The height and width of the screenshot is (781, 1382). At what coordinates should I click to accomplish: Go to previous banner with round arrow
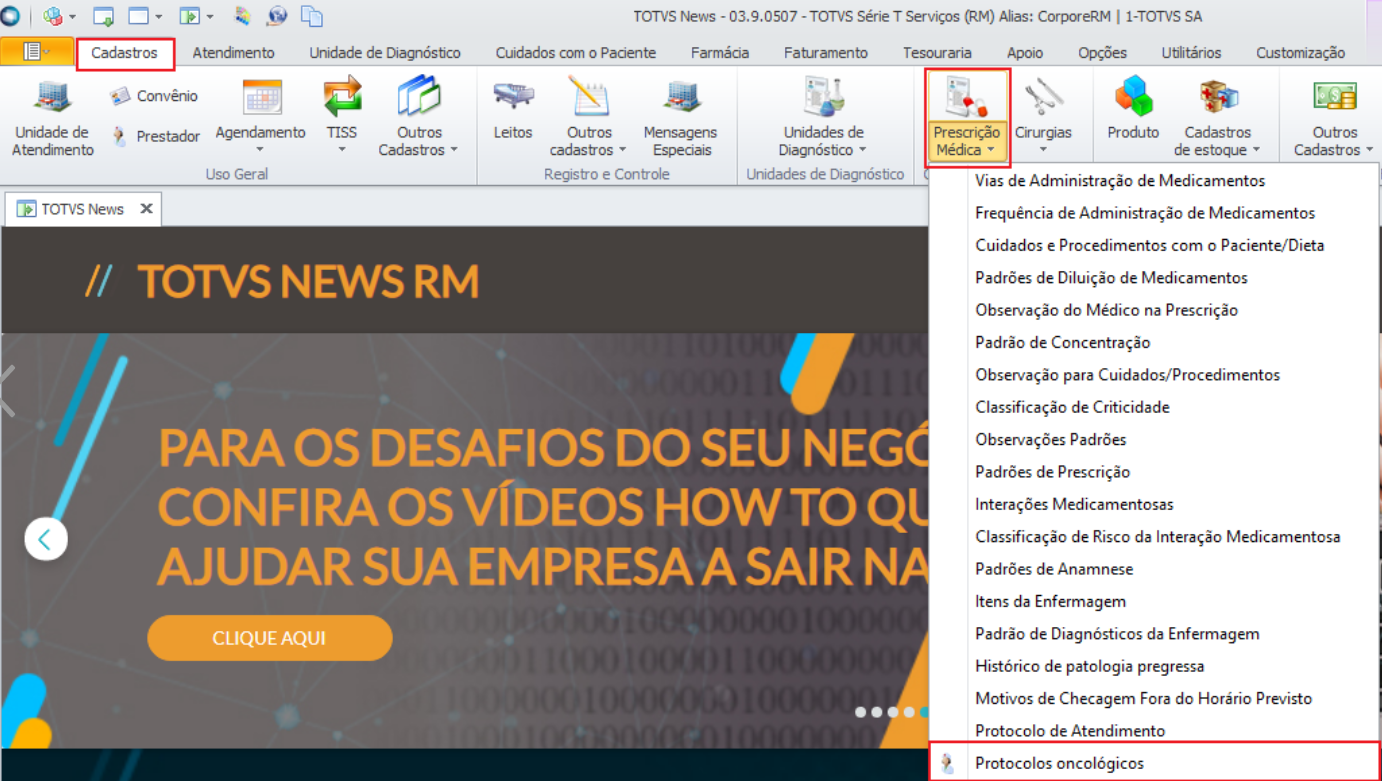tap(46, 540)
